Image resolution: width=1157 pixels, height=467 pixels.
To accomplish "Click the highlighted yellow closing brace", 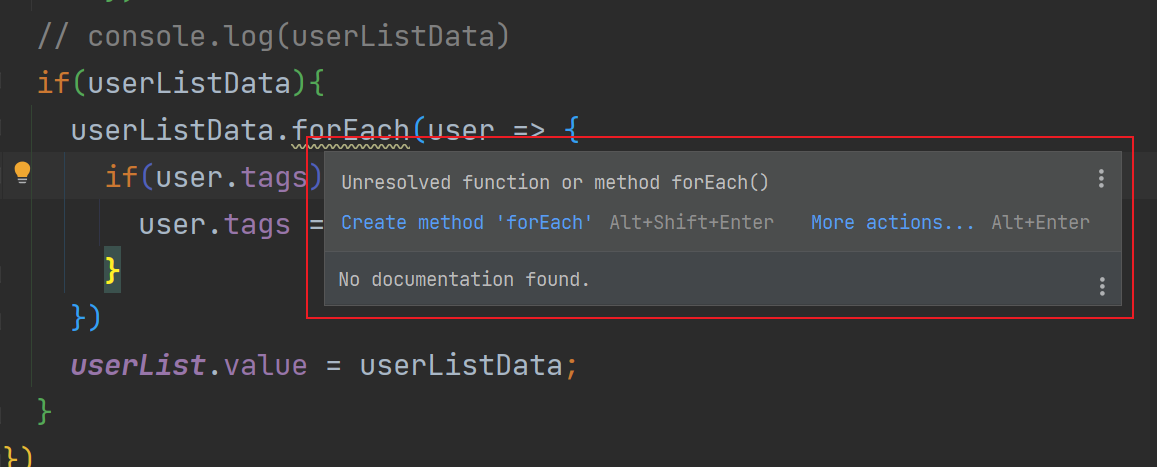I will point(112,271).
